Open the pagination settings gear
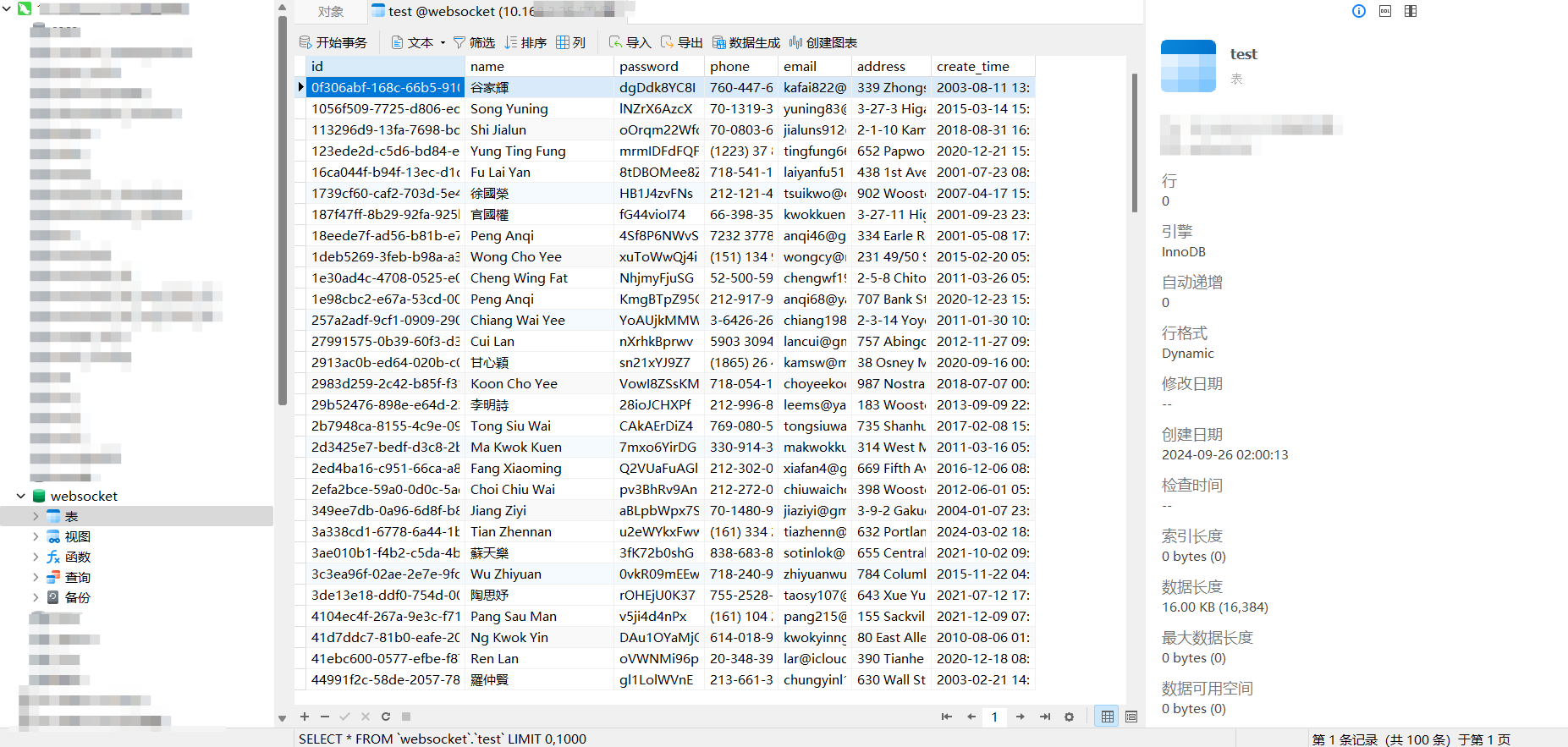Screen dimensions: 1568x747 (x=1070, y=717)
